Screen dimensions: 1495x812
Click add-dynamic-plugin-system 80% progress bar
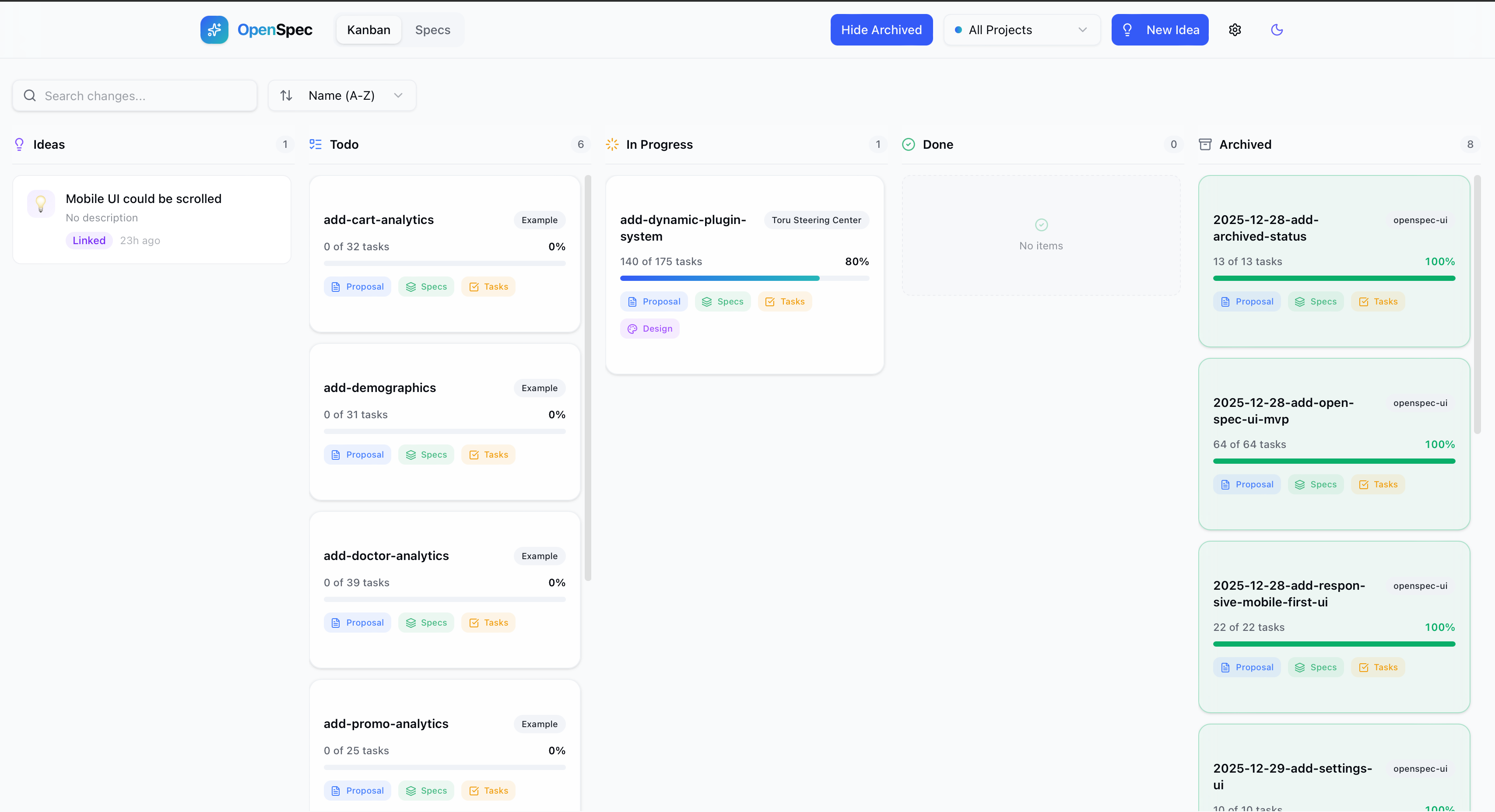coord(744,278)
